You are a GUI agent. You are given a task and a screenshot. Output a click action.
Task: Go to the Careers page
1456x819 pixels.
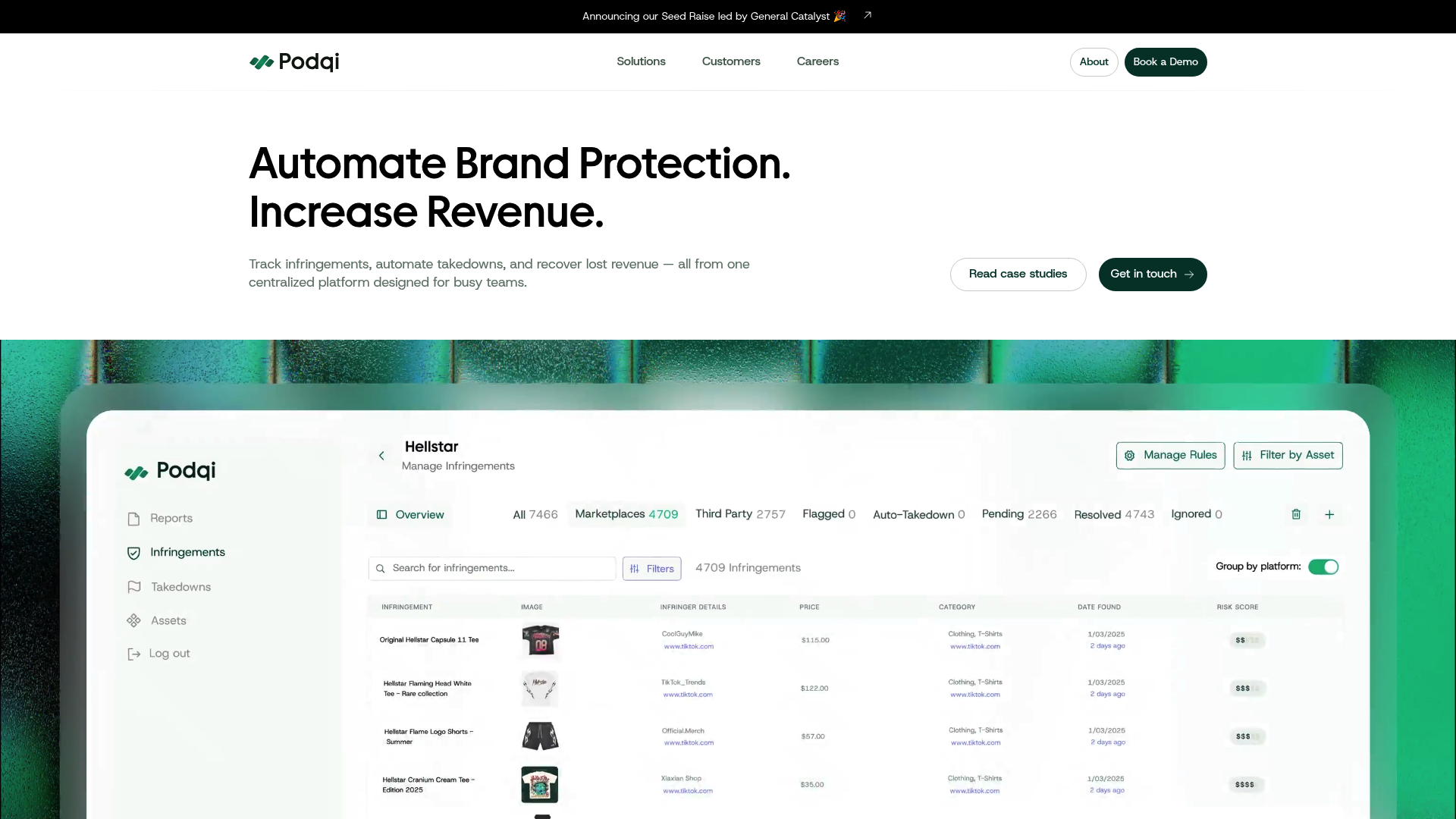[817, 61]
